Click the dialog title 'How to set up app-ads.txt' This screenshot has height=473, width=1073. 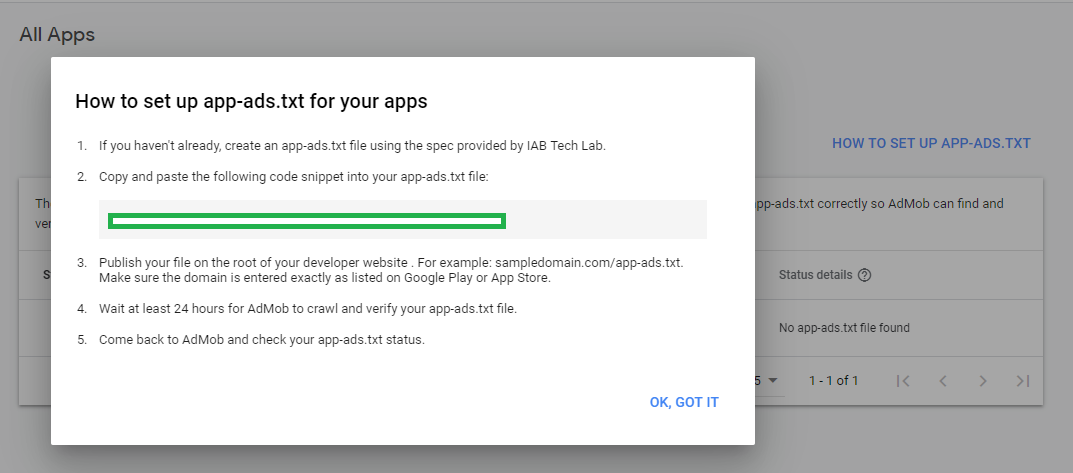point(251,101)
